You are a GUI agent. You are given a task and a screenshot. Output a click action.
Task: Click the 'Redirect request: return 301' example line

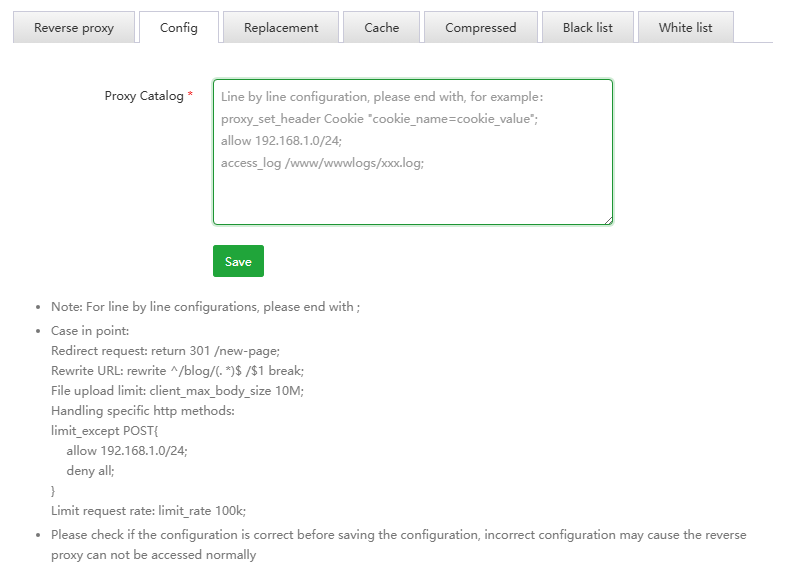point(165,351)
